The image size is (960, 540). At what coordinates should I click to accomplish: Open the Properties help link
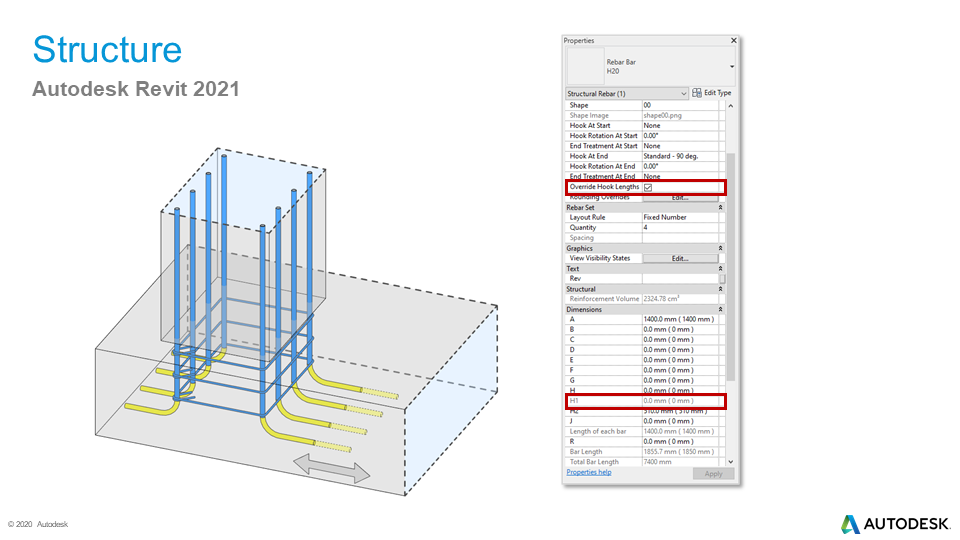tap(588, 472)
